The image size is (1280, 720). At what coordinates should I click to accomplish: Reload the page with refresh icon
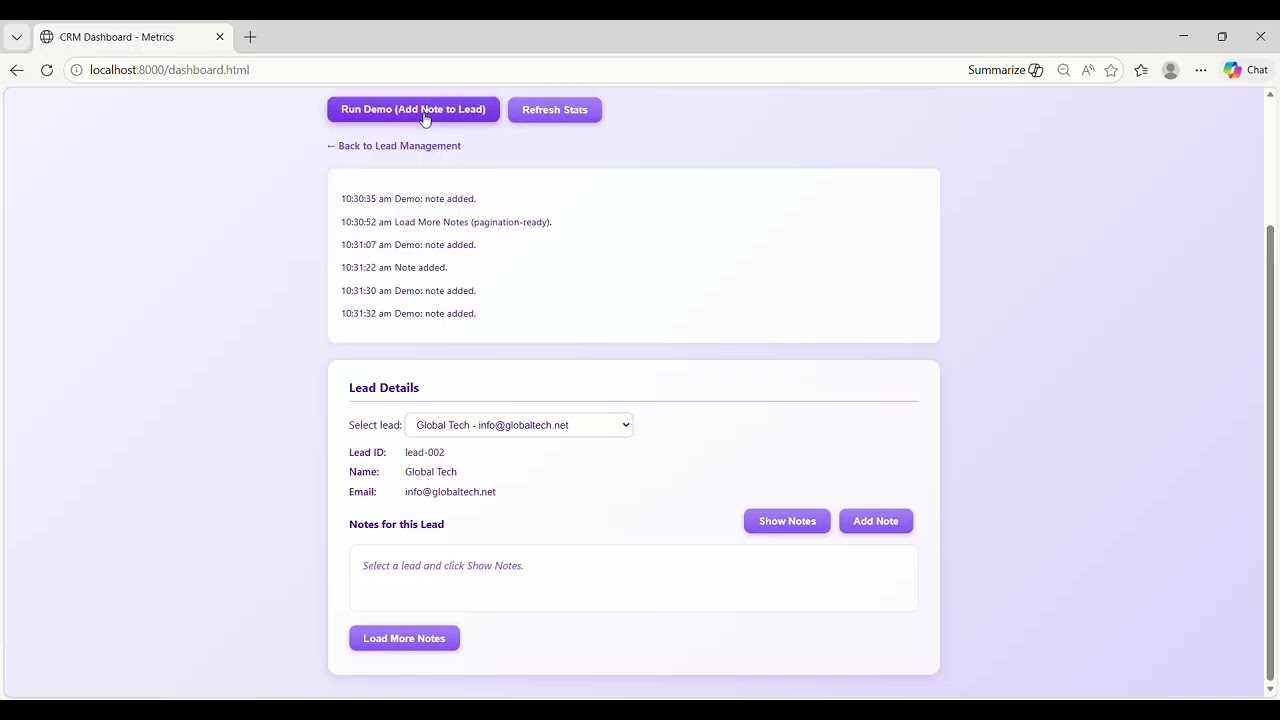47,70
